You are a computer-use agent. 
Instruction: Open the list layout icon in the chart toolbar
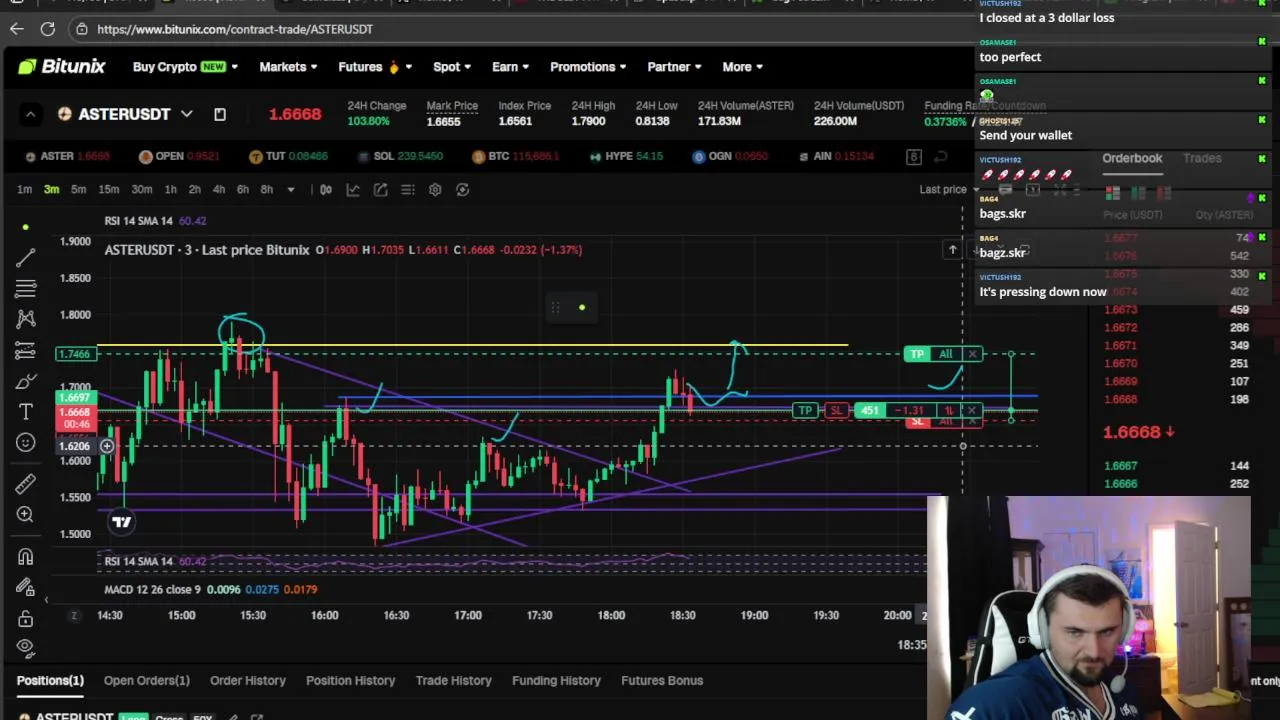pyautogui.click(x=408, y=190)
